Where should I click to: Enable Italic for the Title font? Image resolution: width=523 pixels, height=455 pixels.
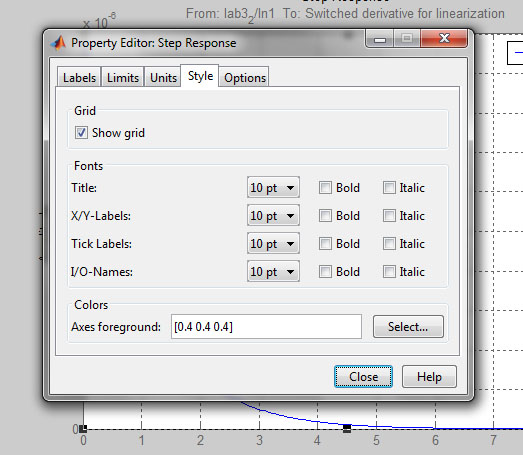[x=389, y=187]
